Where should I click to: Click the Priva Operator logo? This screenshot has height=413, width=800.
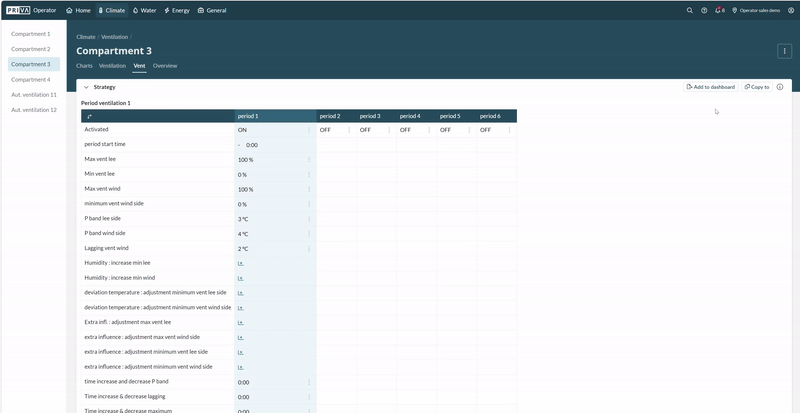point(31,10)
